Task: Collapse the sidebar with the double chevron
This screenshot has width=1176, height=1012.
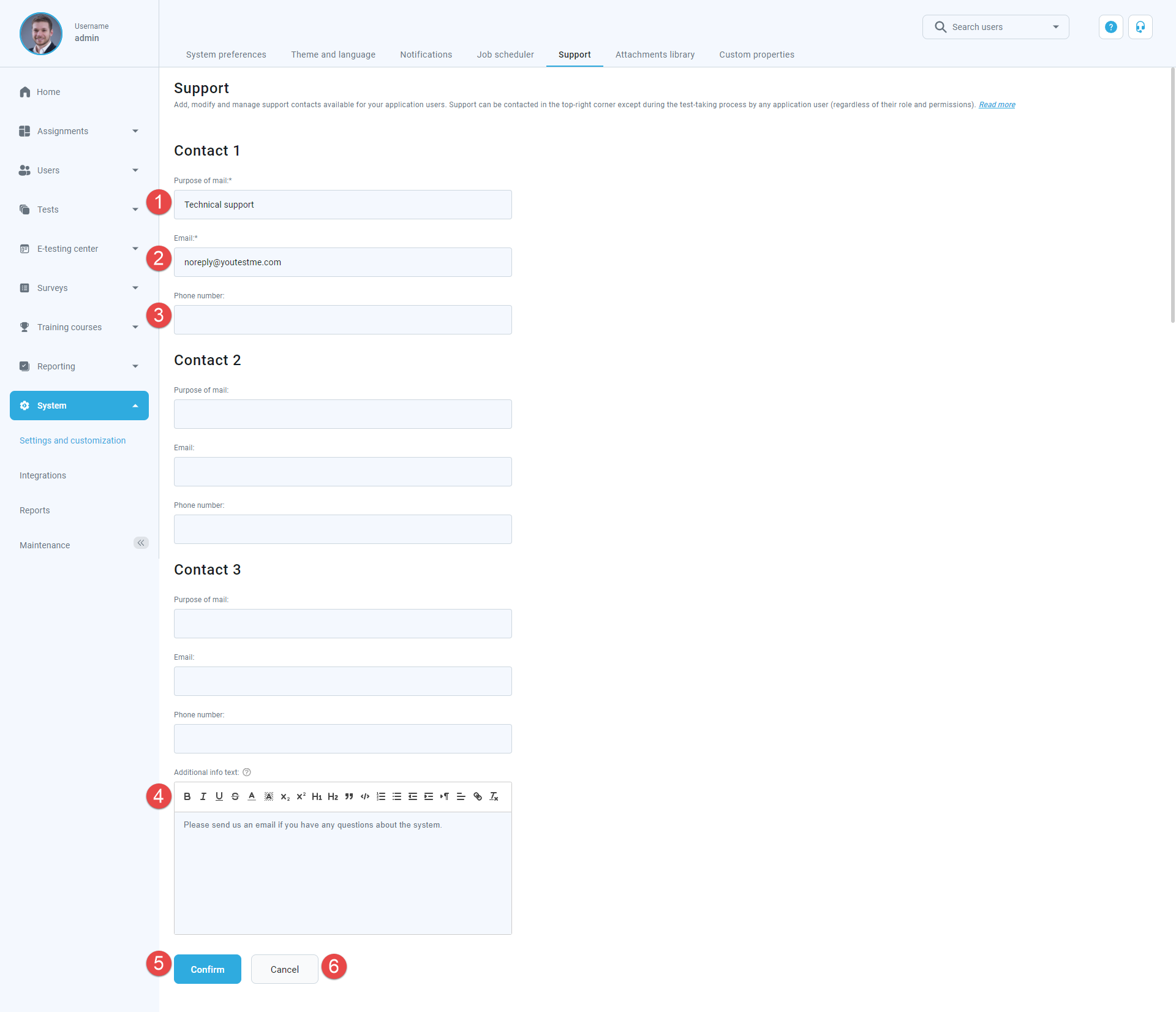Action: [x=141, y=543]
